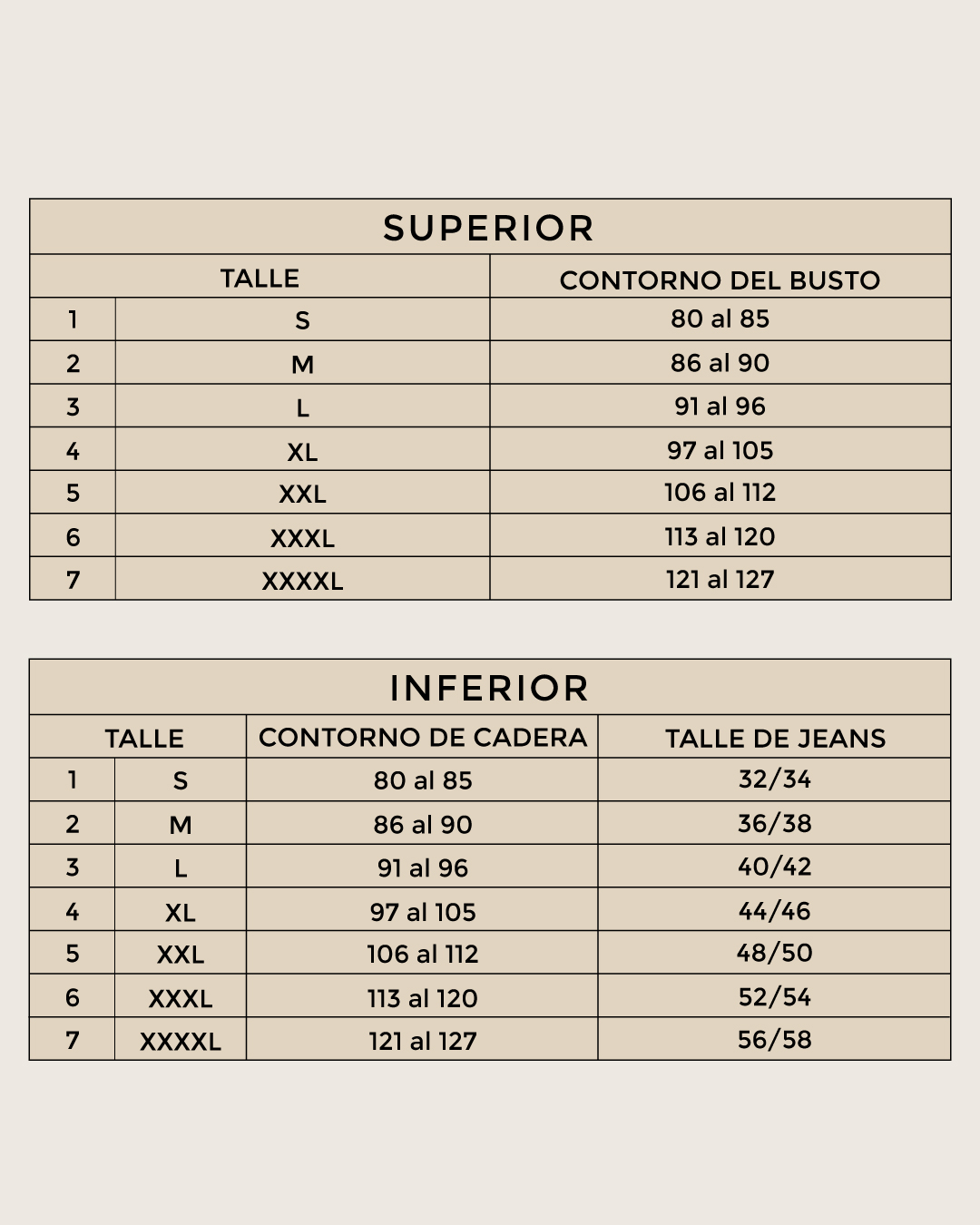Select the CONTORNO DE CADERA header

[x=423, y=738]
